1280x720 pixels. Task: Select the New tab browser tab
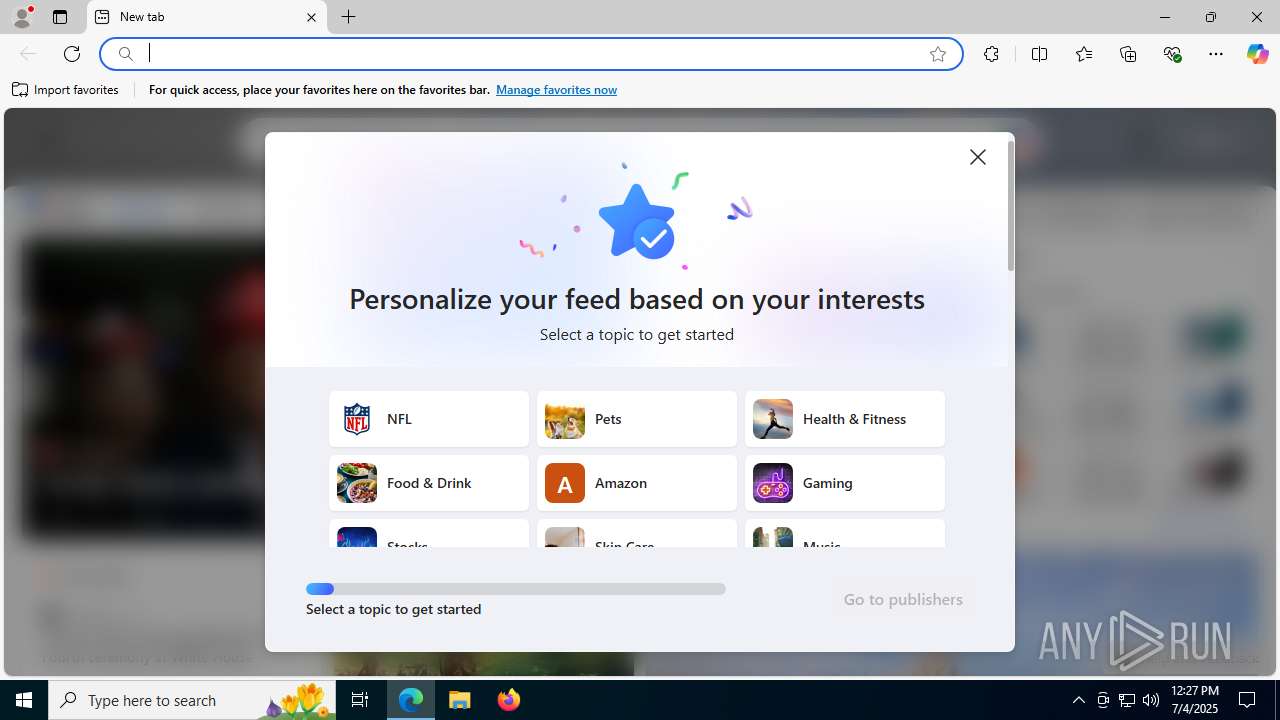[207, 17]
